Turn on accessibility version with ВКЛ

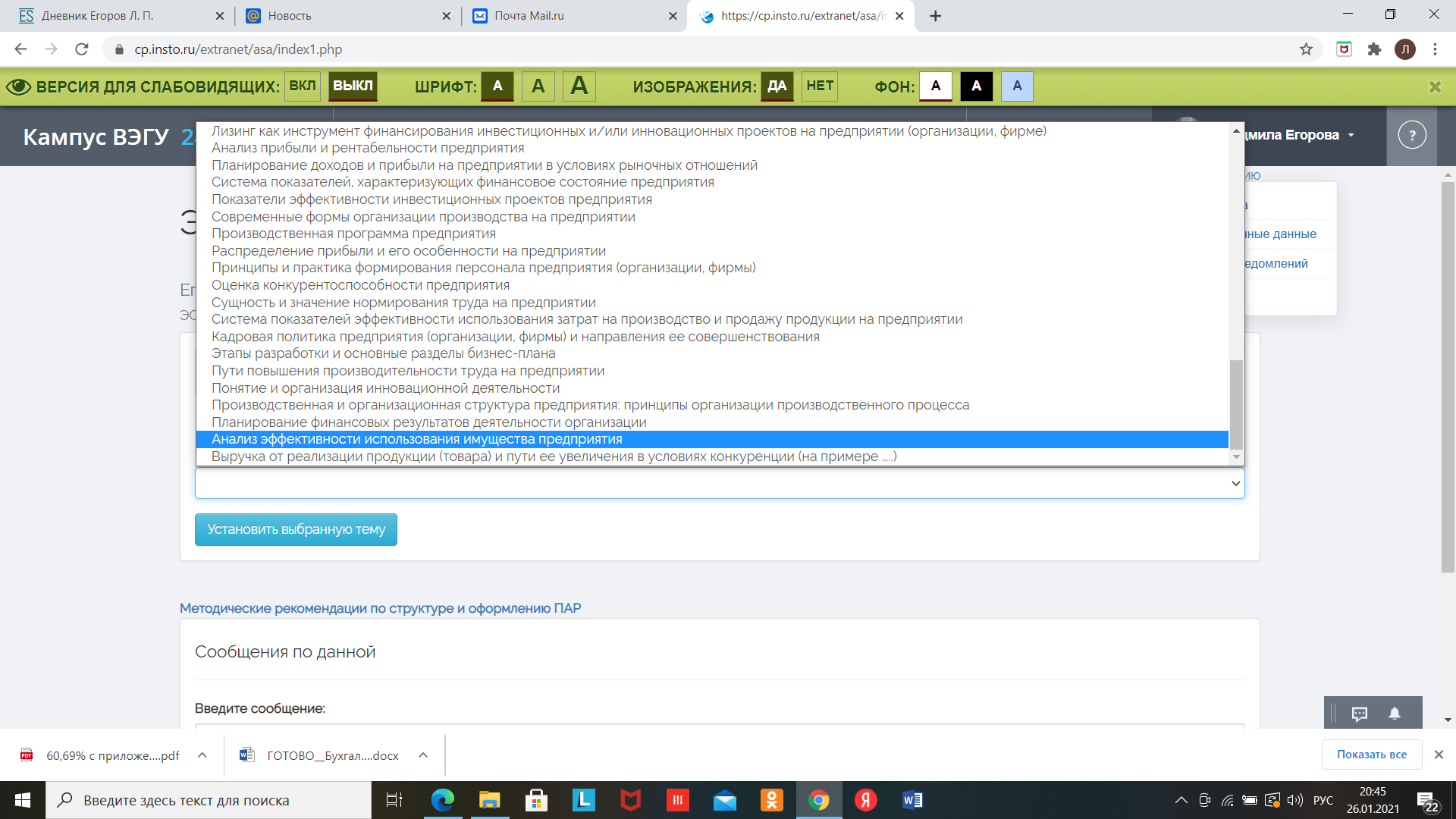click(302, 86)
